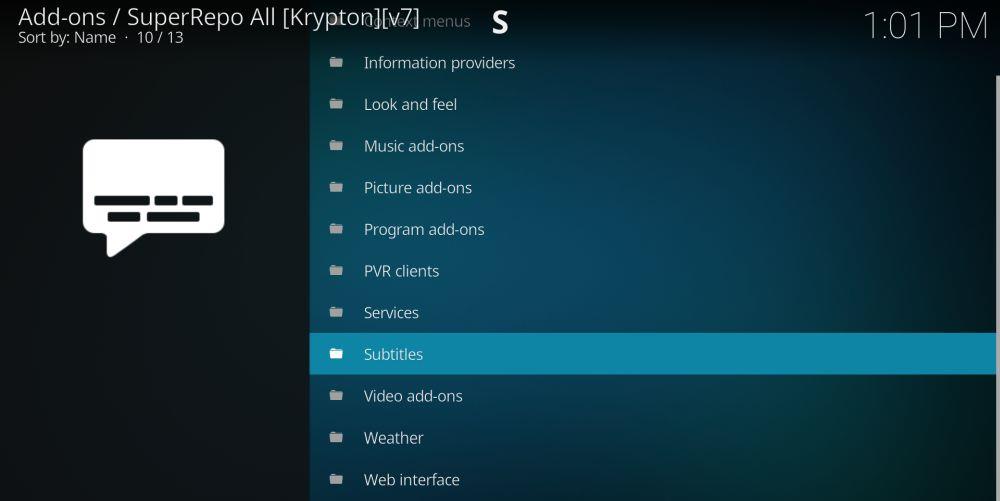This screenshot has width=1000, height=501.
Task: Click the folder icon beside Information providers
Action: (x=336, y=62)
